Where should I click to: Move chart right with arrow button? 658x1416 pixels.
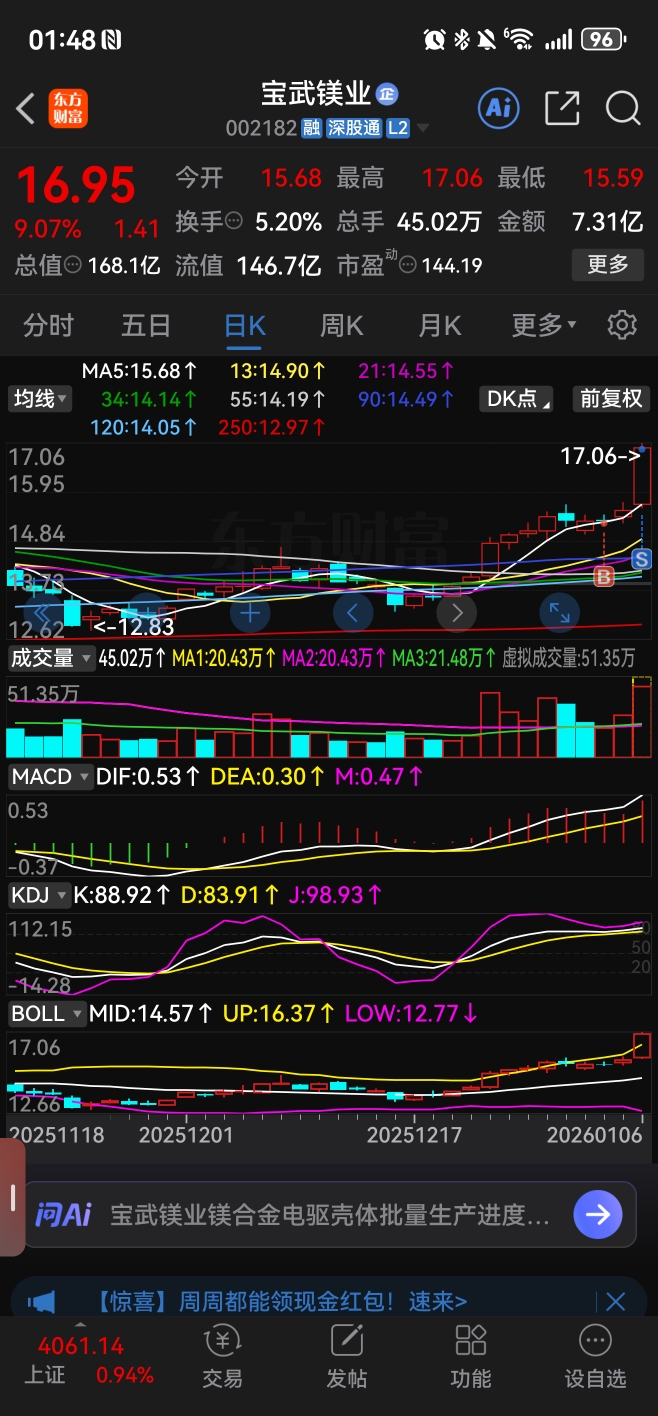[x=457, y=612]
